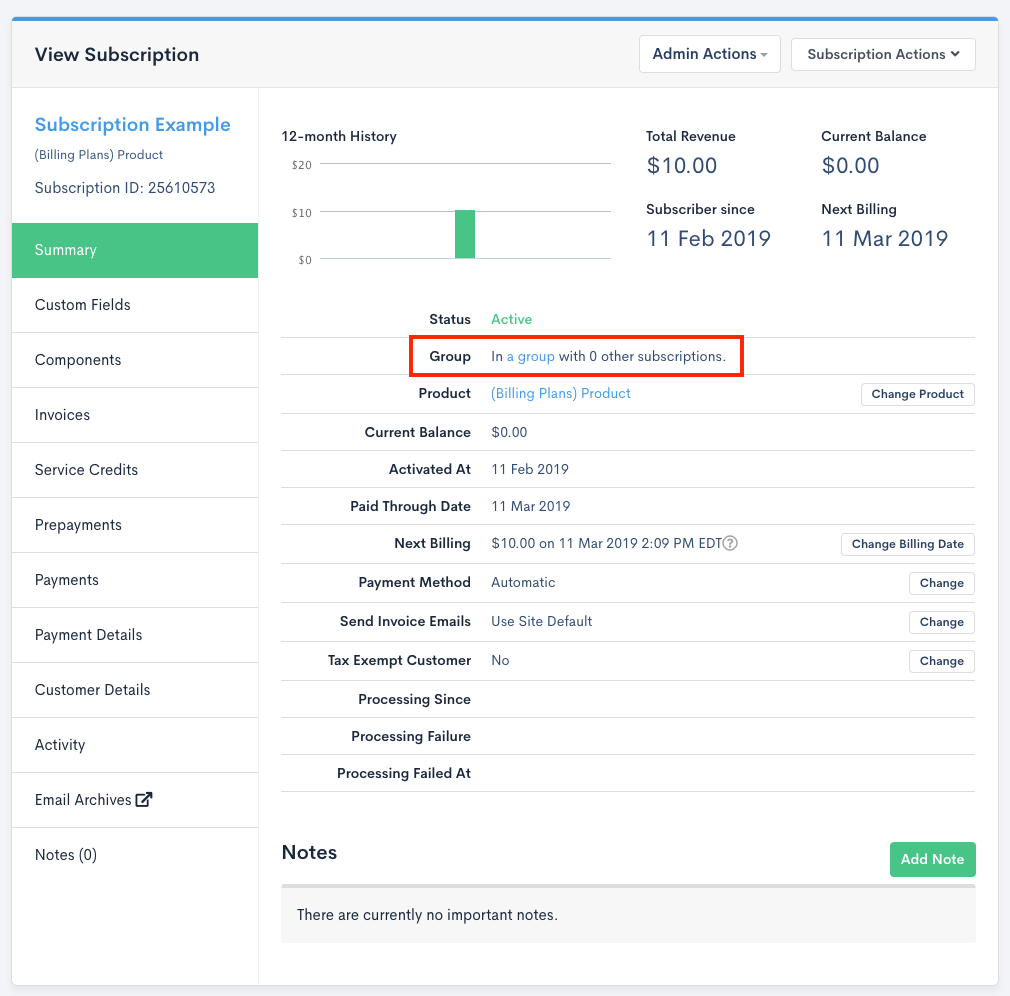The width and height of the screenshot is (1010, 996).
Task: View the Invoices section
Action: (62, 415)
